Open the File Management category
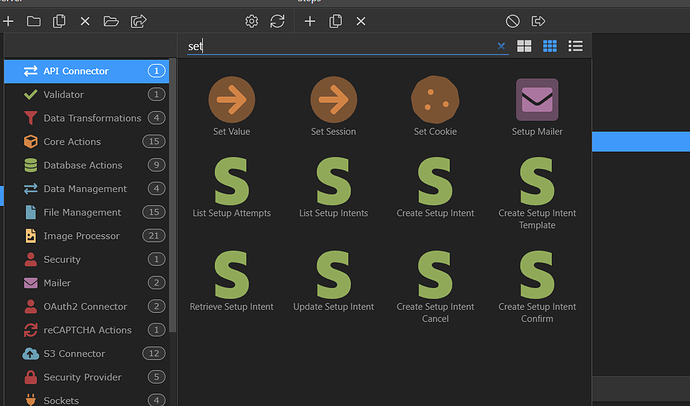Image resolution: width=690 pixels, height=406 pixels. coord(87,212)
